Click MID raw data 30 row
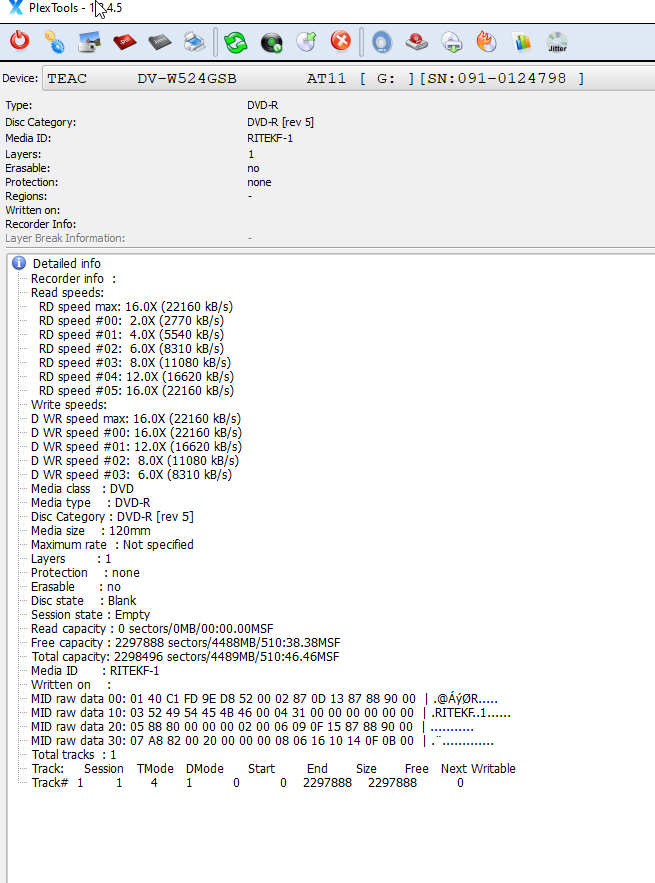The width and height of the screenshot is (655, 883). click(x=262, y=741)
